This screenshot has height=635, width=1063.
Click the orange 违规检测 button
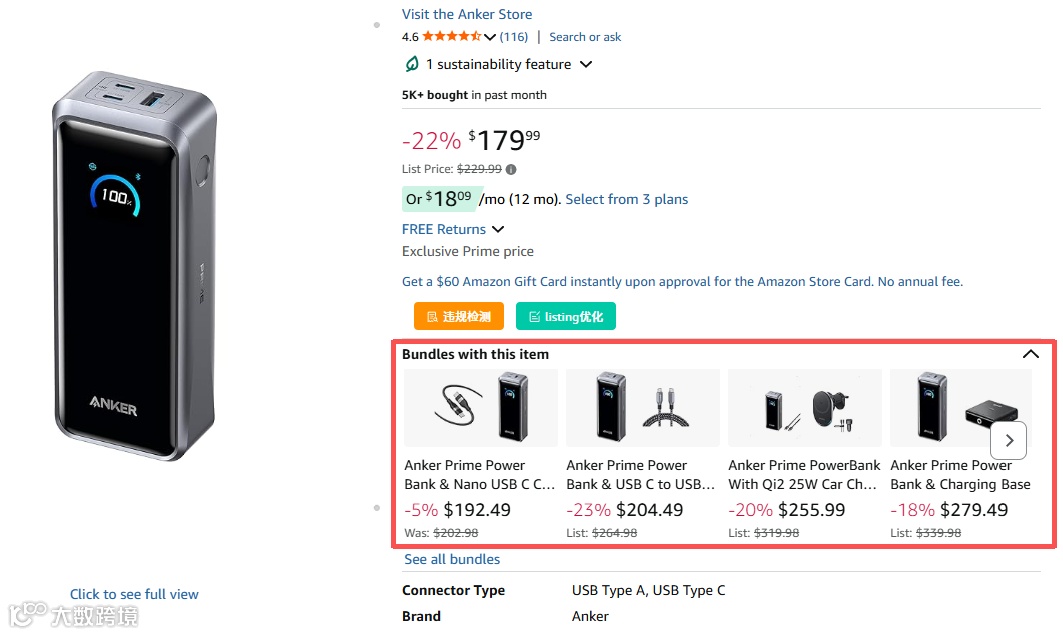pyautogui.click(x=459, y=316)
